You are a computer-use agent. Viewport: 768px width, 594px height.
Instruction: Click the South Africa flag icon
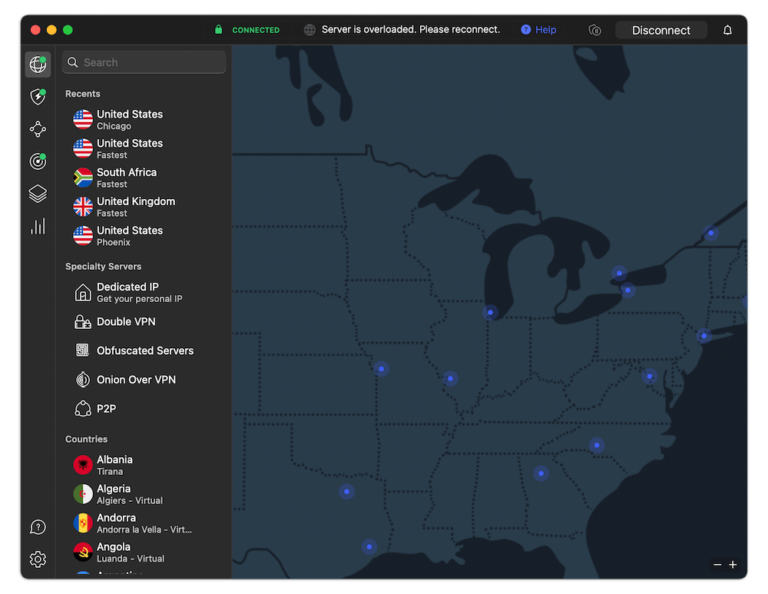83,178
